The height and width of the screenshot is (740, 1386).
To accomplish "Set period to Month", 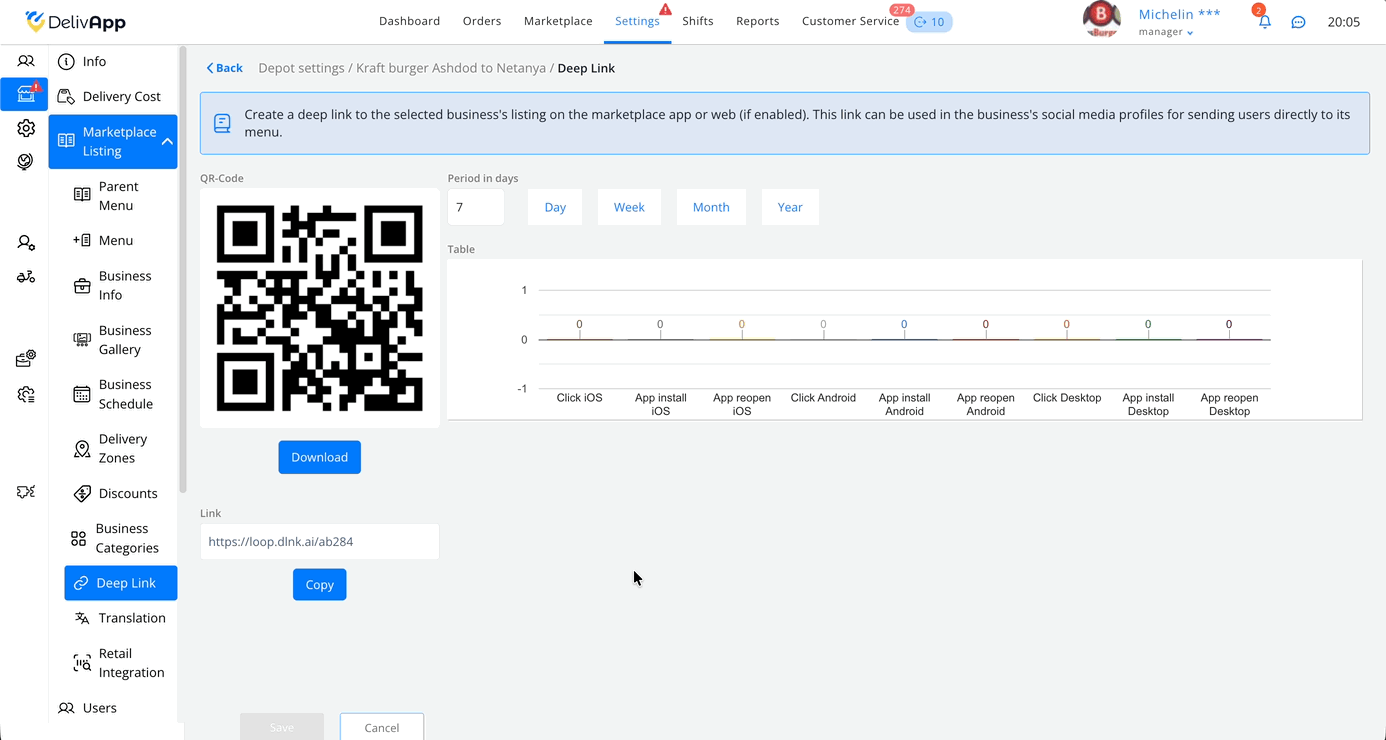I will tap(711, 207).
